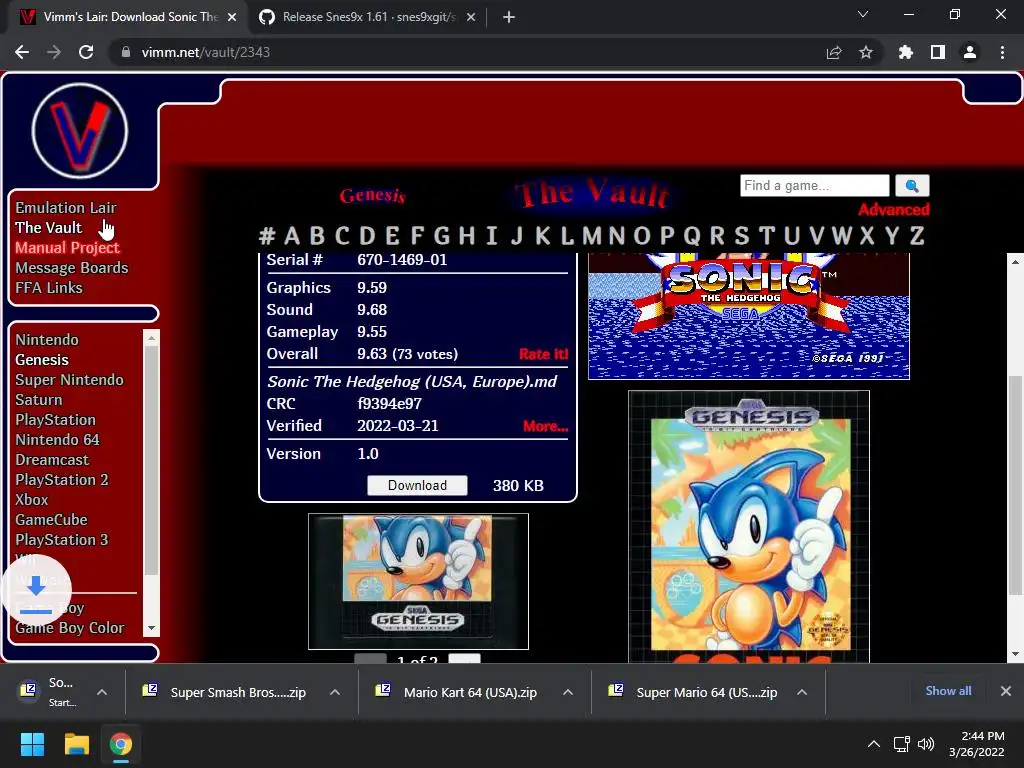Screen dimensions: 1024x768
Task: Close the Vimm's Lair tab
Action: [232, 17]
